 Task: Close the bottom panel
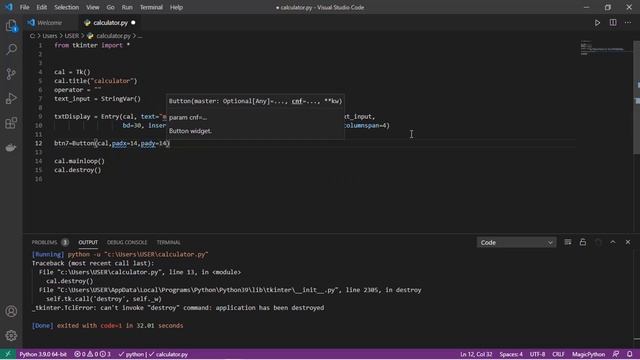[x=628, y=242]
